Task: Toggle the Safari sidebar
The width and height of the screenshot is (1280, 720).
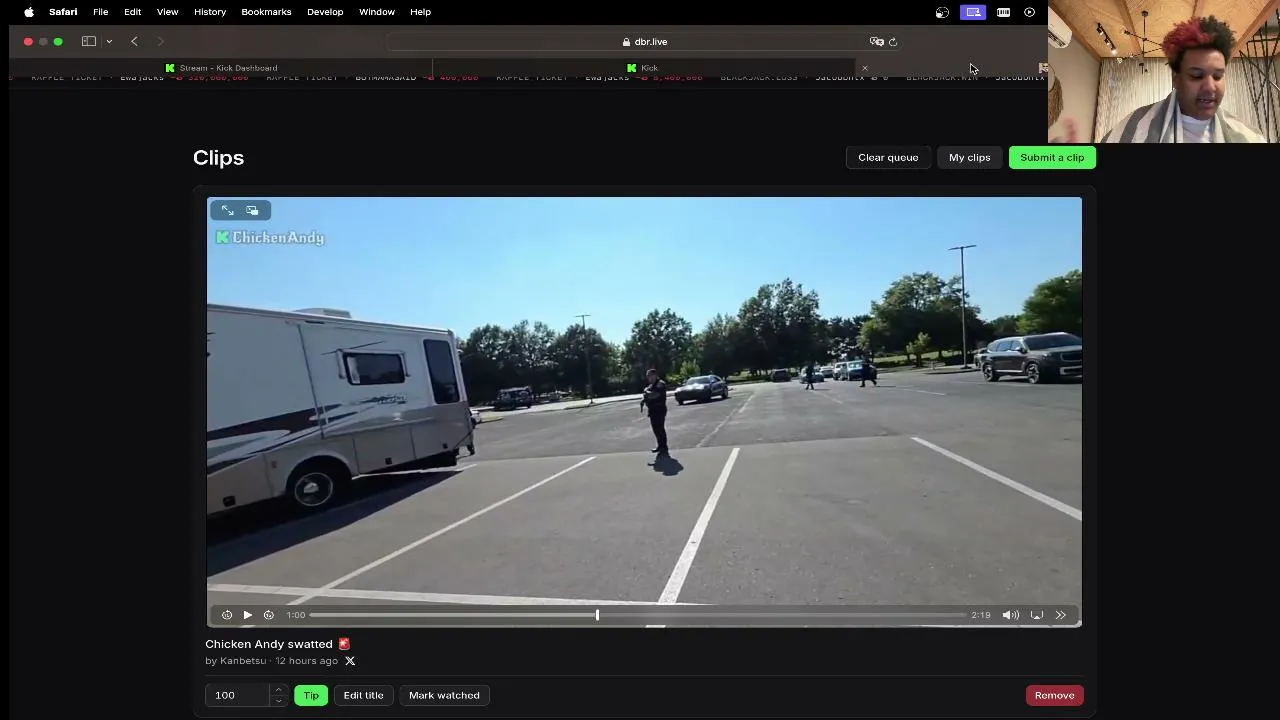Action: (x=89, y=42)
